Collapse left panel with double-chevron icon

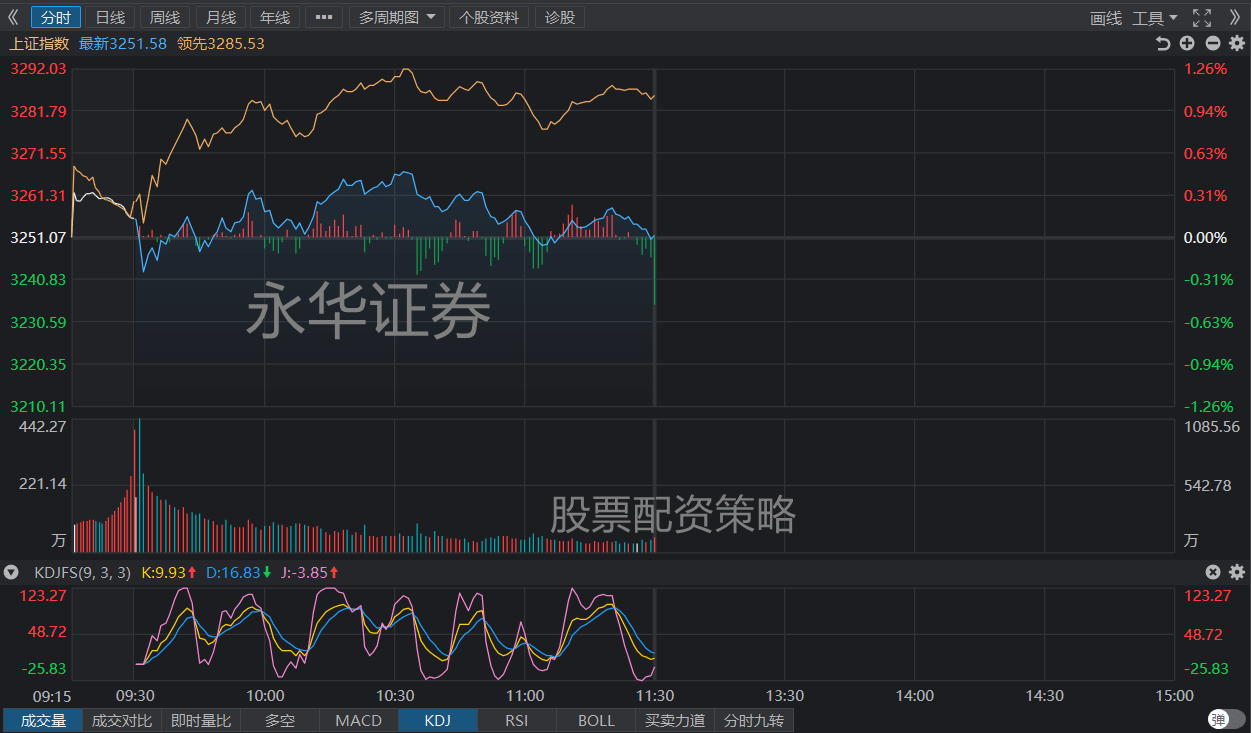[13, 17]
